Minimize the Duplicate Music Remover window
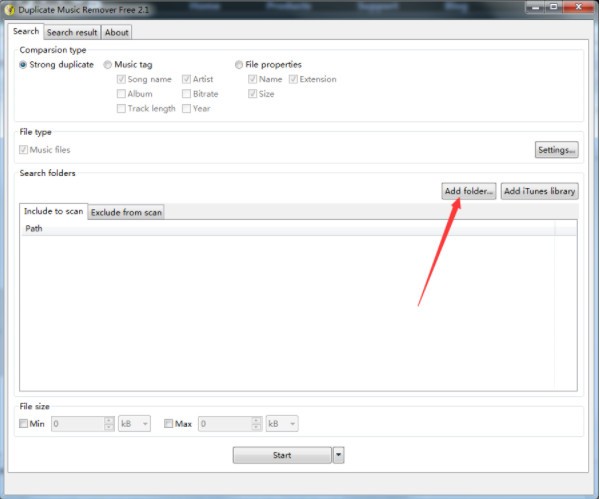Image resolution: width=600 pixels, height=499 pixels. click(x=535, y=7)
